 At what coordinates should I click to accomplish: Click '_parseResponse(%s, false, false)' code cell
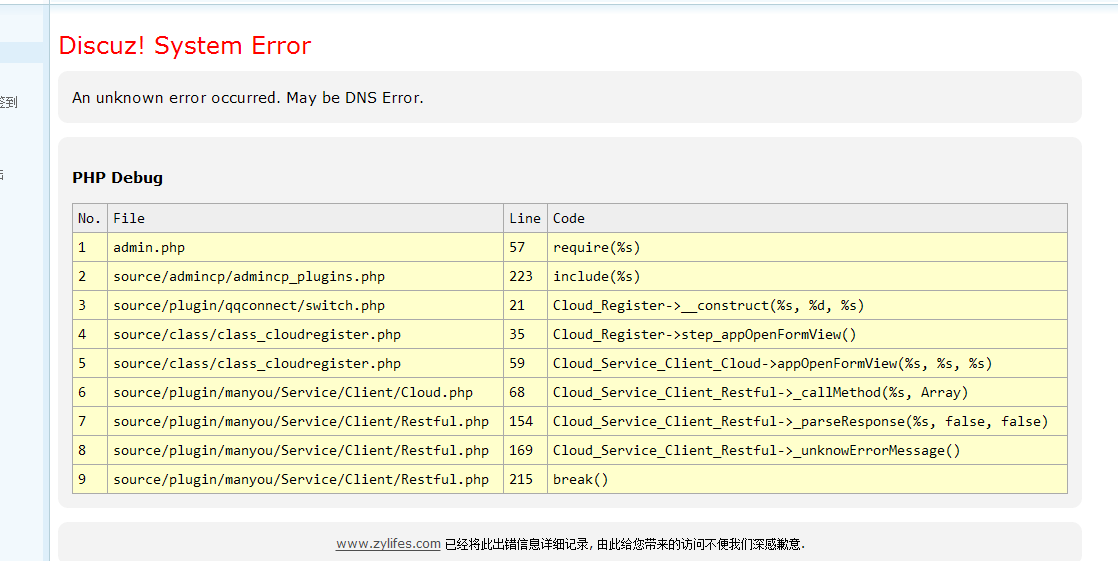[807, 421]
